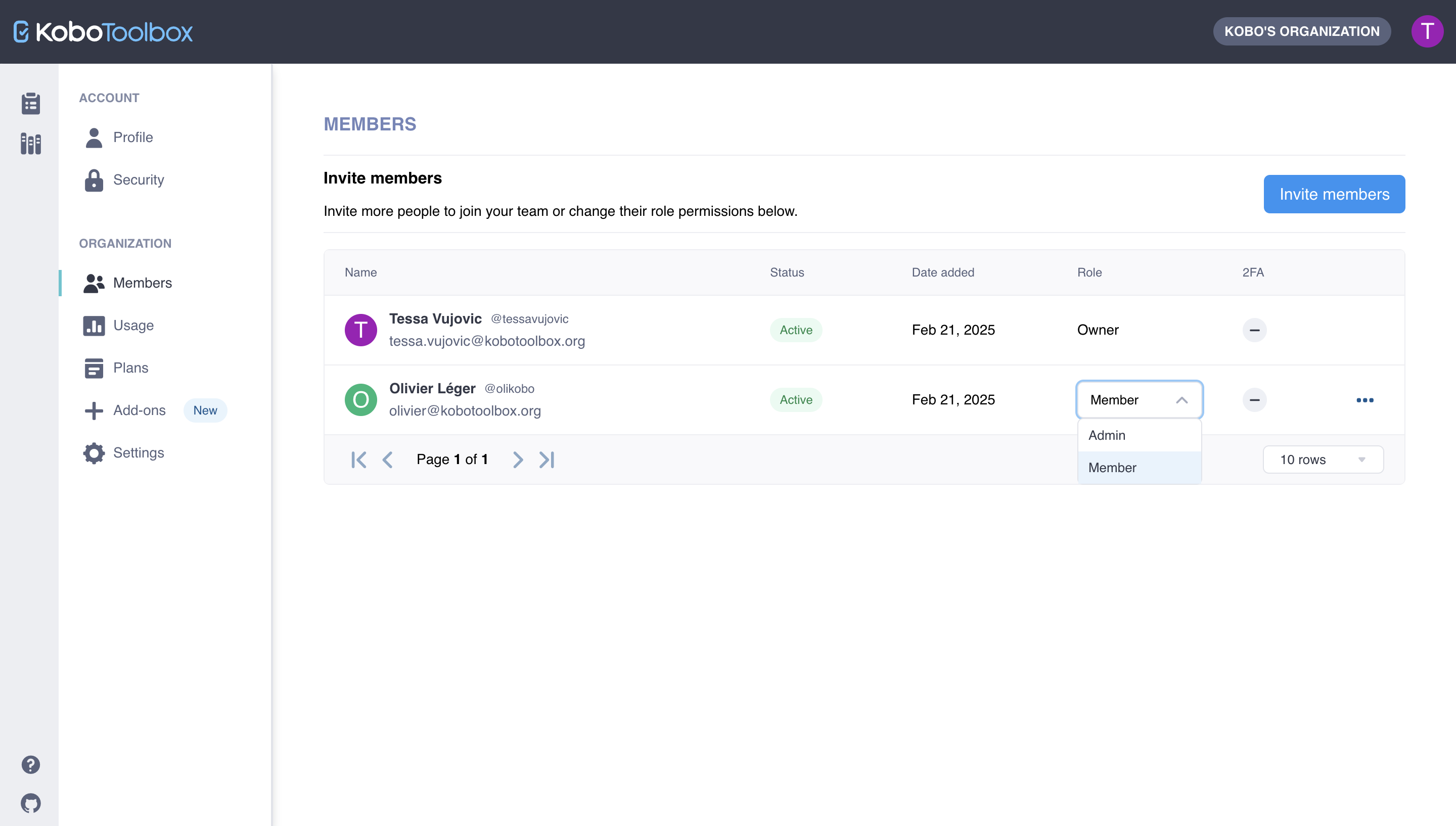Click the 2FA column header
Screen dimensions: 1456x826
(1253, 272)
